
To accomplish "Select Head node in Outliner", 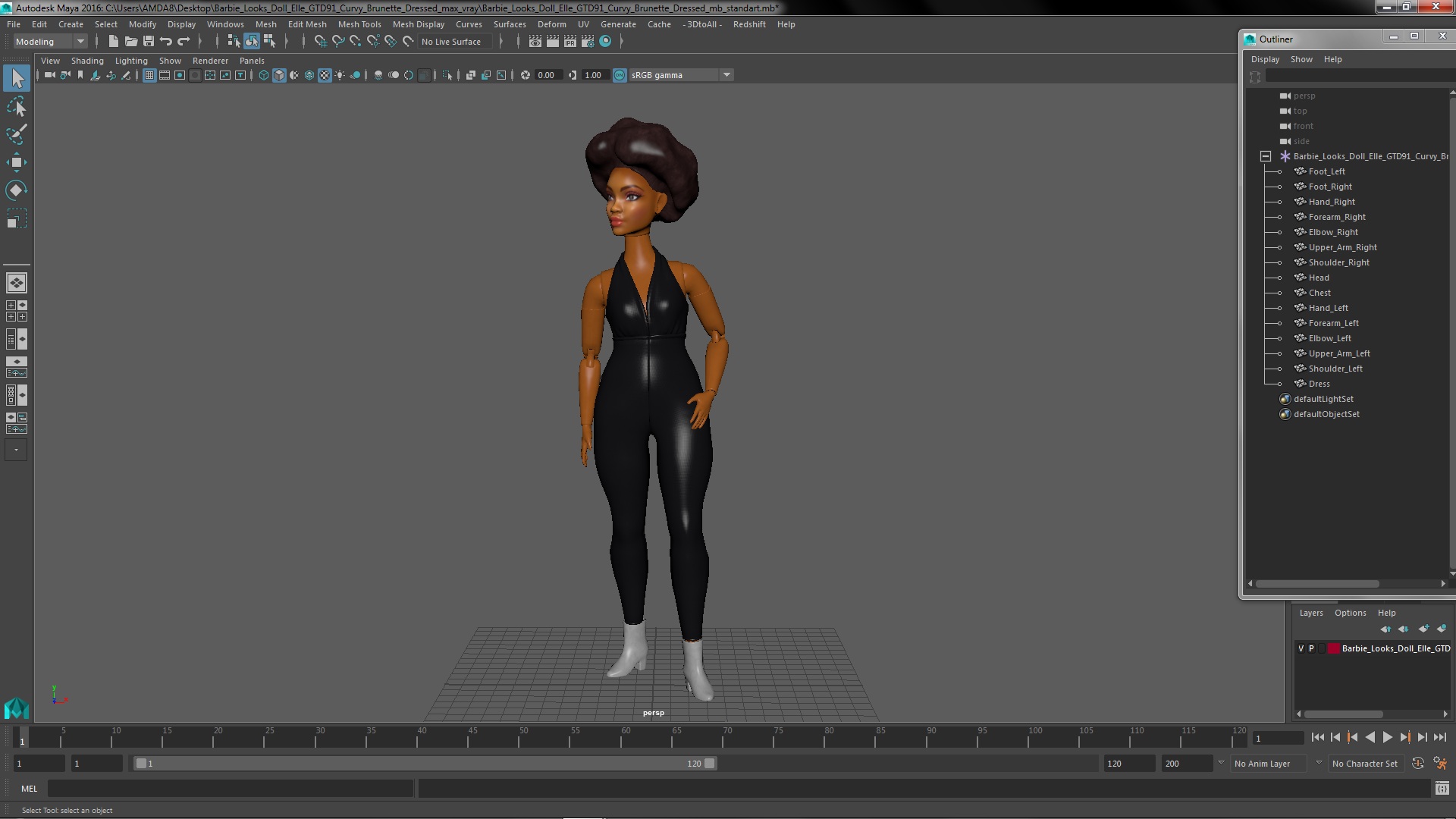I will tap(1318, 278).
